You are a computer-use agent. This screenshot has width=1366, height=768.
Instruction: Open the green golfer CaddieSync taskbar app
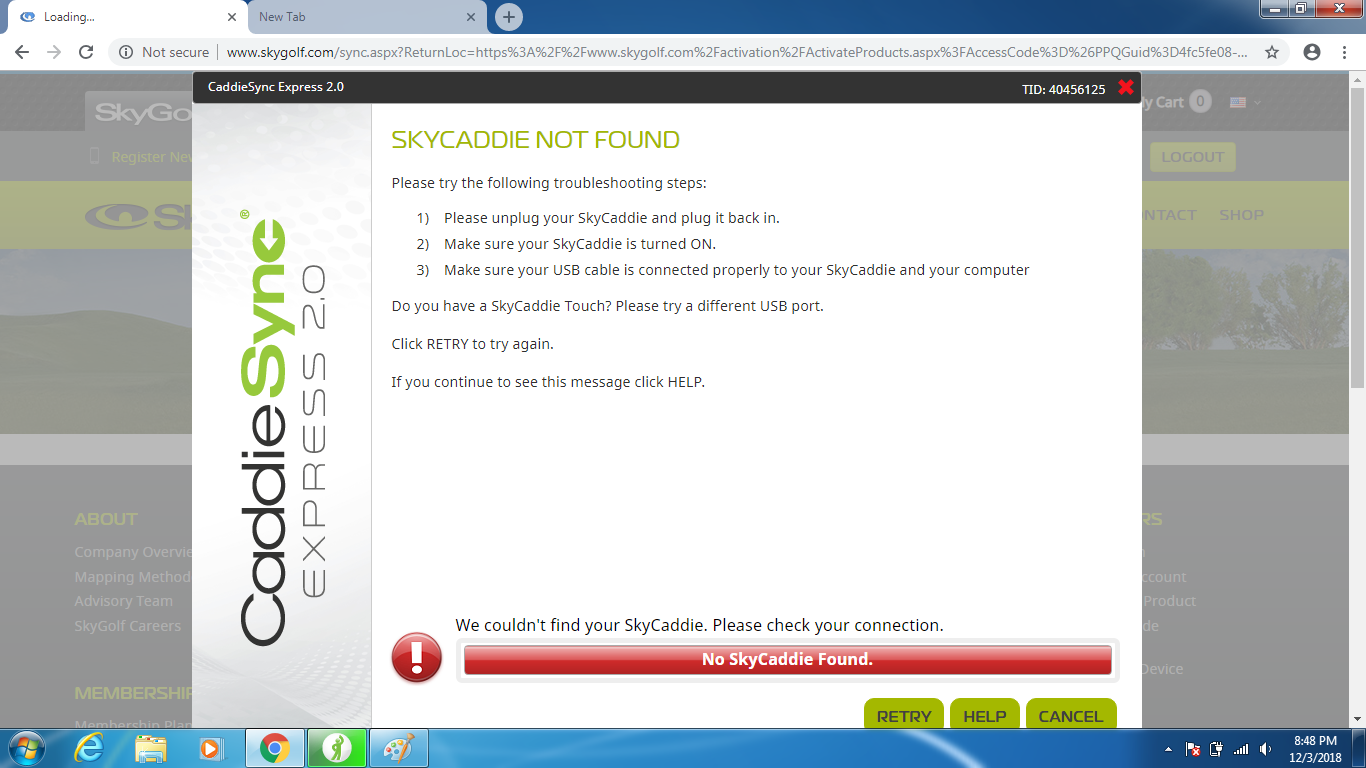pos(337,748)
